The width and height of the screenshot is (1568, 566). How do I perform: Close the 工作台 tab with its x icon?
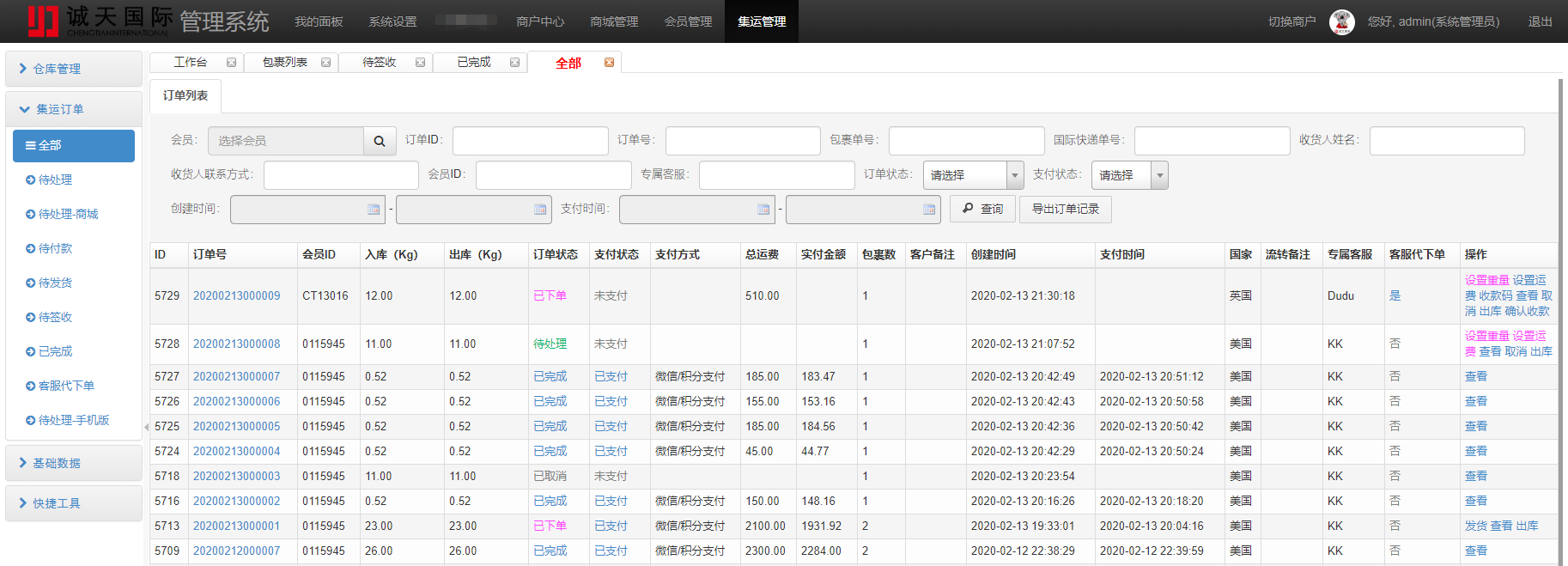231,63
